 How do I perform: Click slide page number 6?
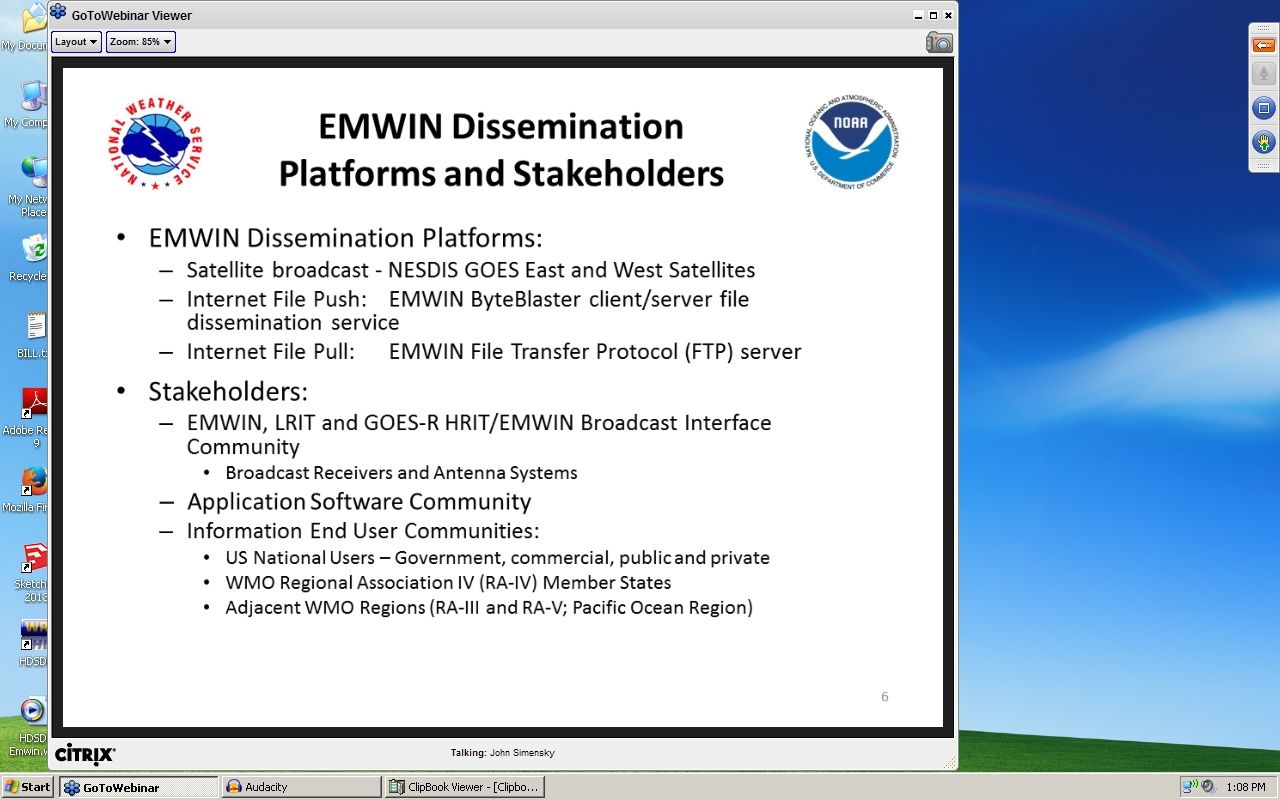coord(884,697)
